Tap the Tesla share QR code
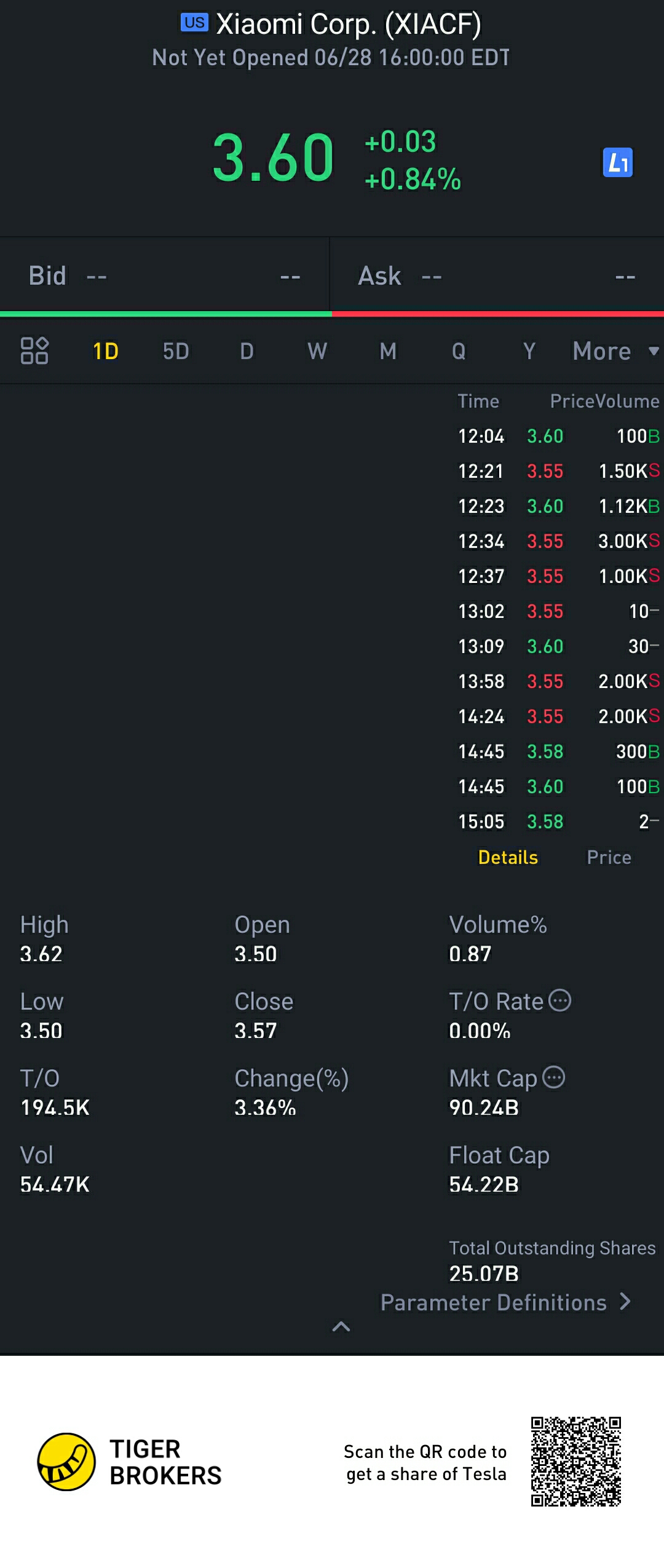 click(x=575, y=1461)
